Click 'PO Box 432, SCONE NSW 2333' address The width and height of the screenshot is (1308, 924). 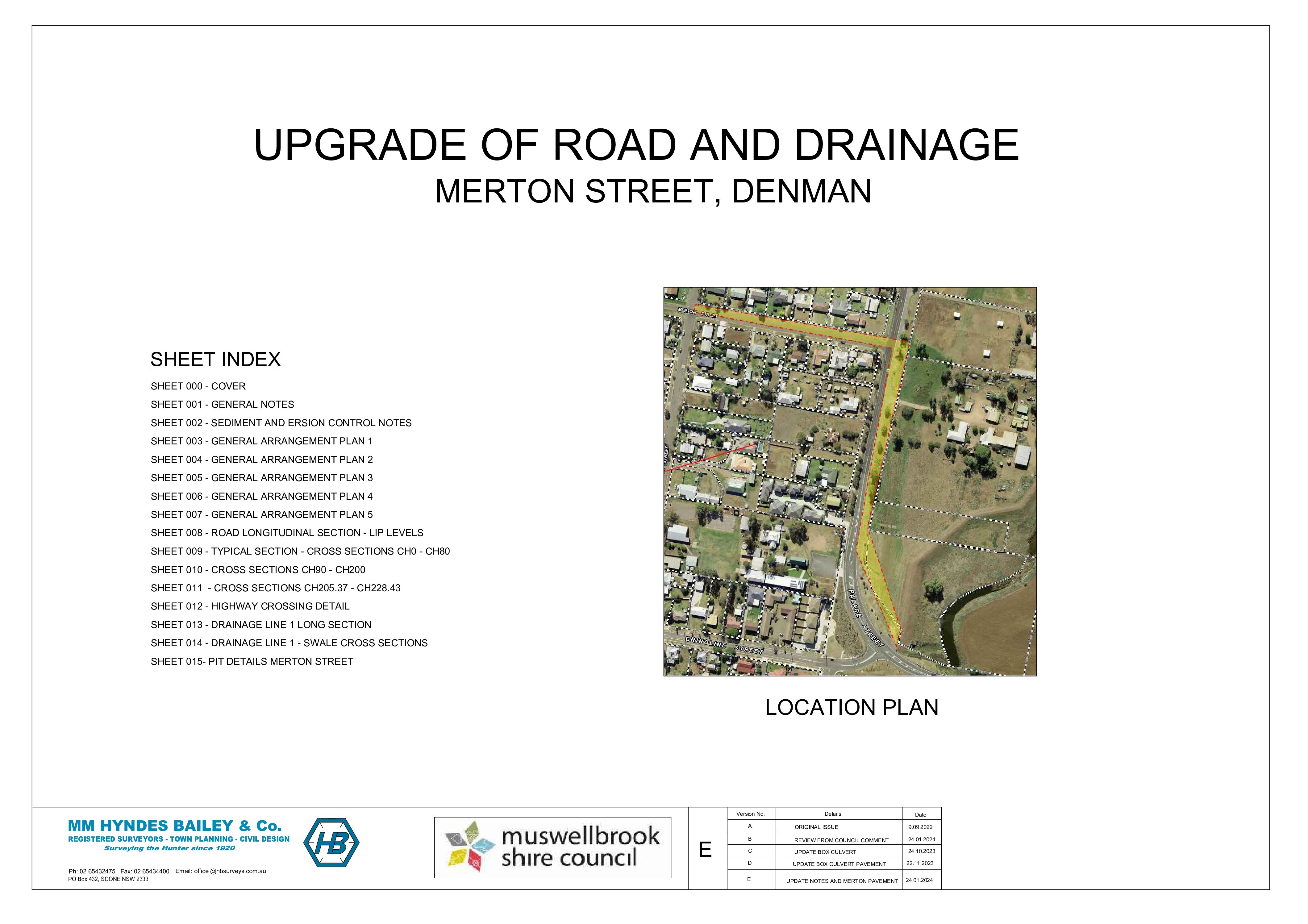(x=108, y=879)
